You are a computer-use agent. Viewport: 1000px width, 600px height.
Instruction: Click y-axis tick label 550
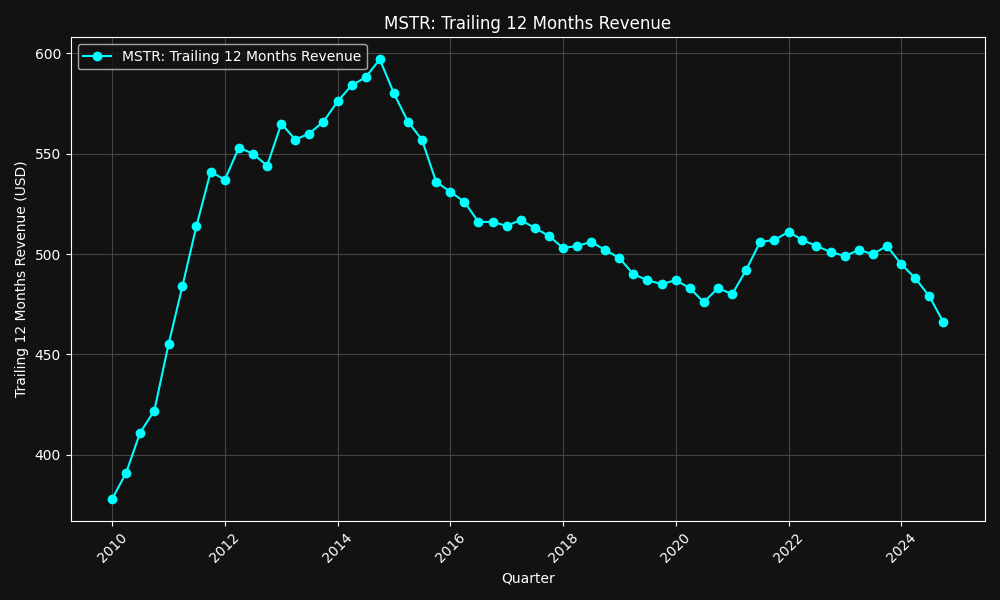click(48, 155)
